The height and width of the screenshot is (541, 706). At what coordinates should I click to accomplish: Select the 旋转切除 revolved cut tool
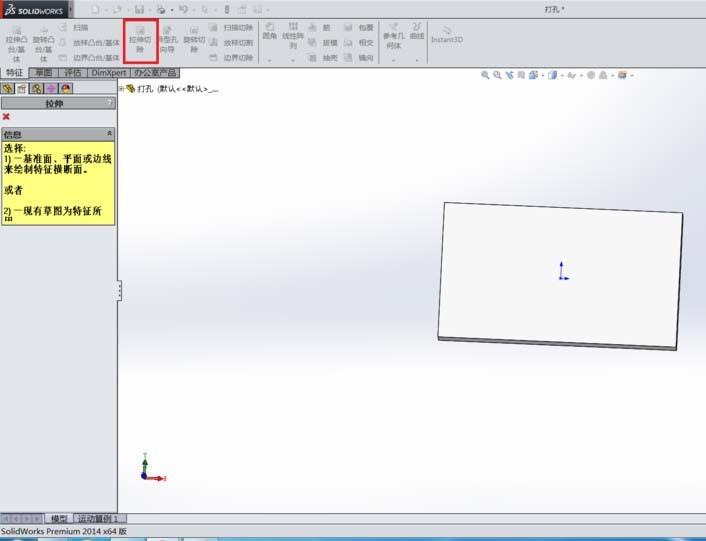click(194, 40)
